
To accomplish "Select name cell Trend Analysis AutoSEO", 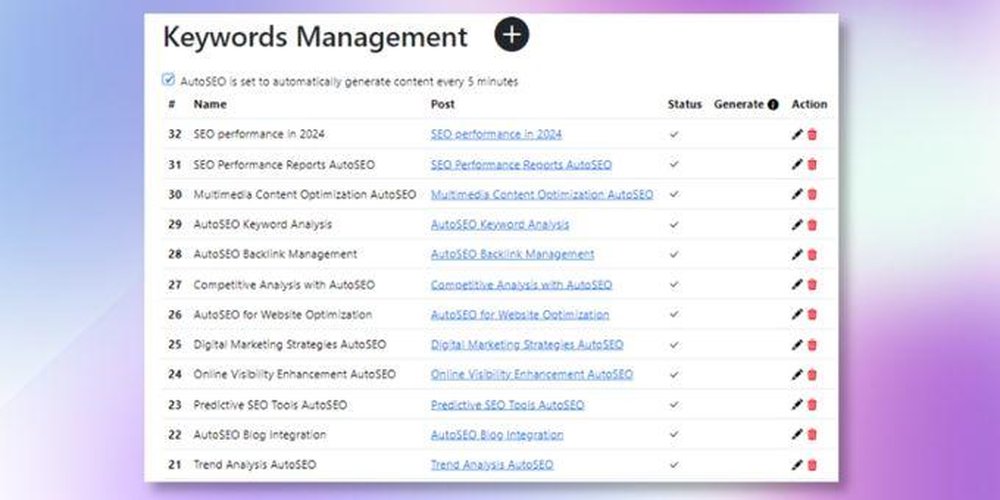I will tap(254, 465).
